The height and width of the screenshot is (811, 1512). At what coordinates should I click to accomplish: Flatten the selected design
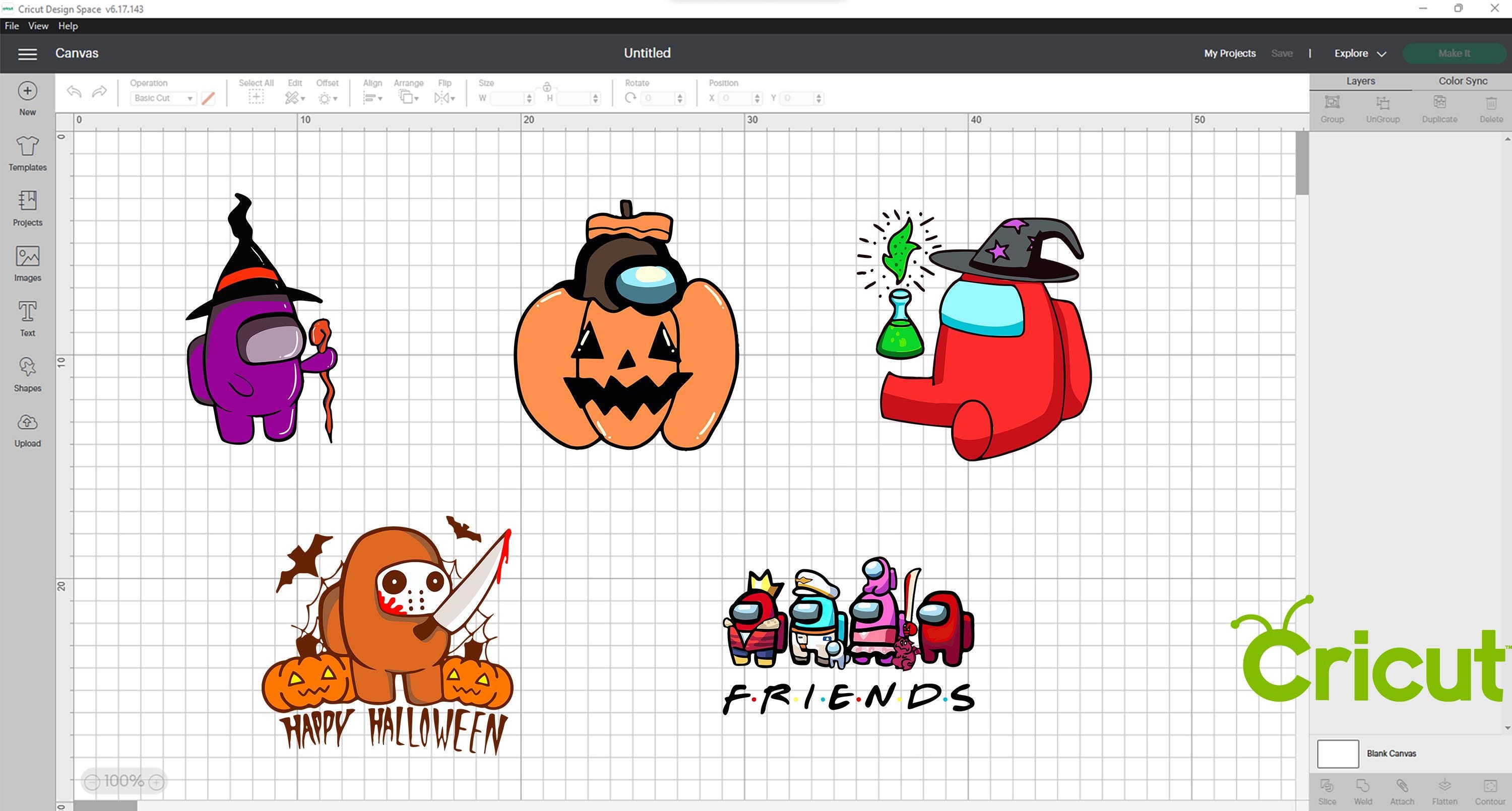click(1443, 790)
